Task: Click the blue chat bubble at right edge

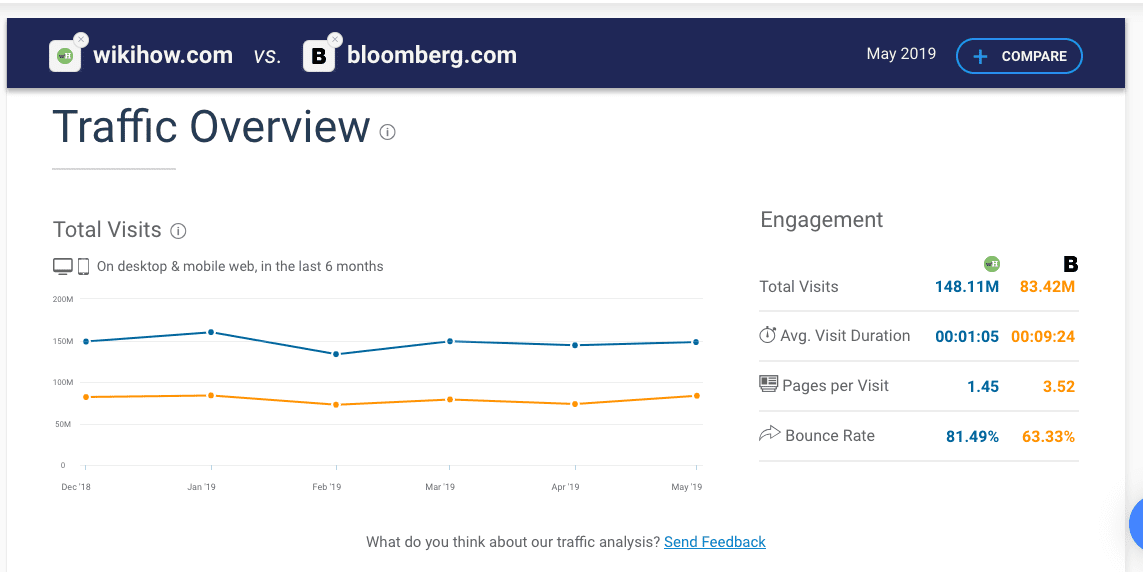Action: pos(1136,523)
